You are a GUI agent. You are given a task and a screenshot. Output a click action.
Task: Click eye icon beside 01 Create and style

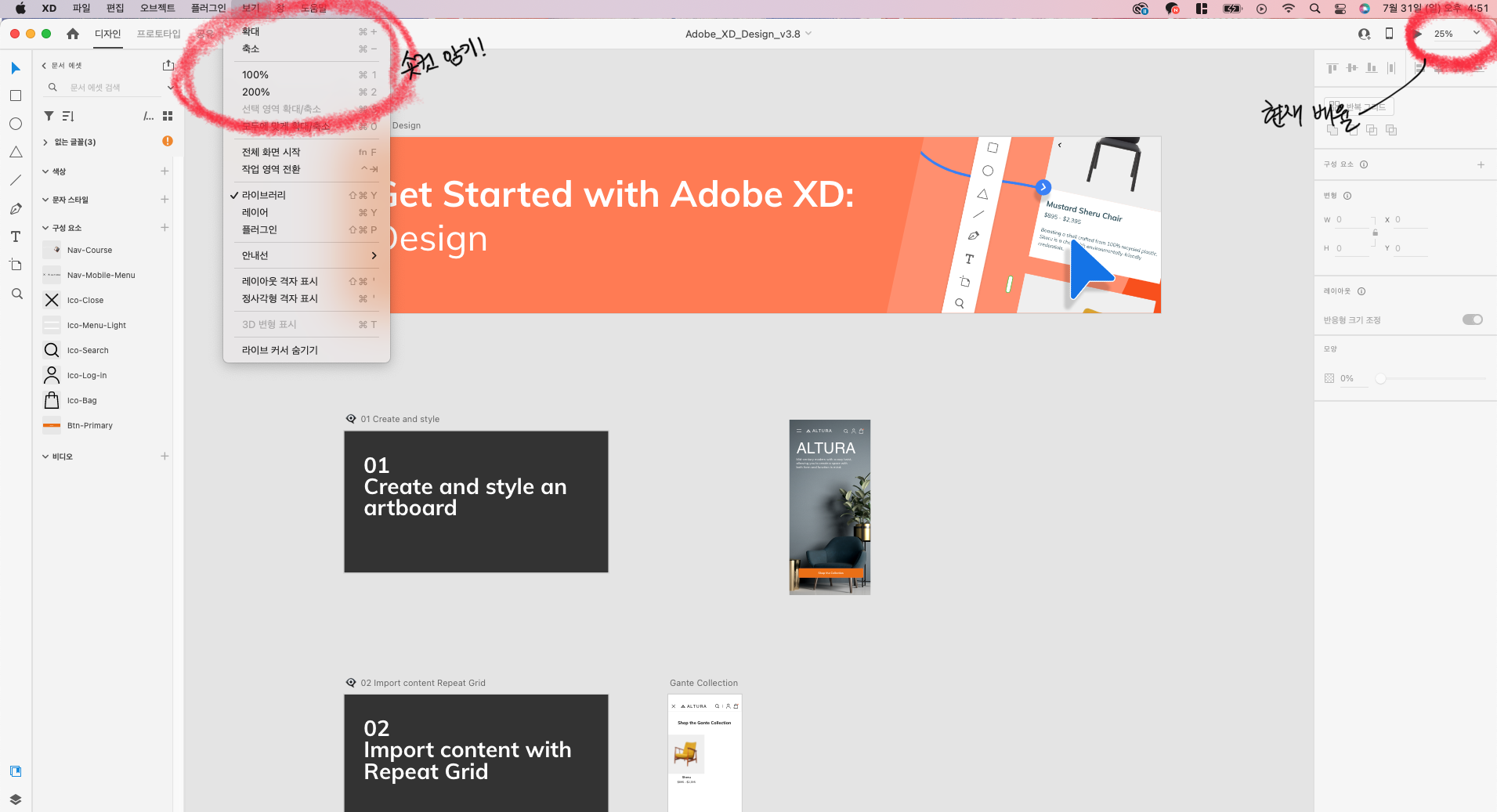[x=351, y=419]
